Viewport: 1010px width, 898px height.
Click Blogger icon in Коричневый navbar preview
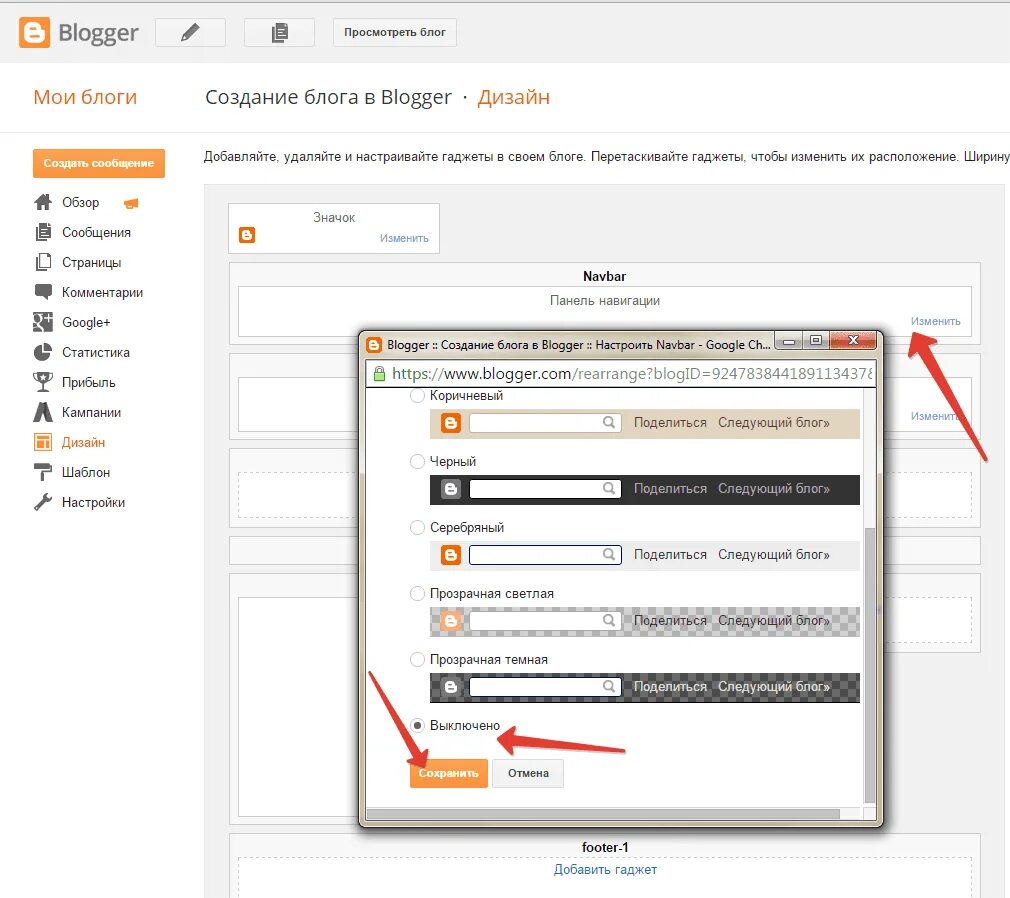click(x=451, y=423)
